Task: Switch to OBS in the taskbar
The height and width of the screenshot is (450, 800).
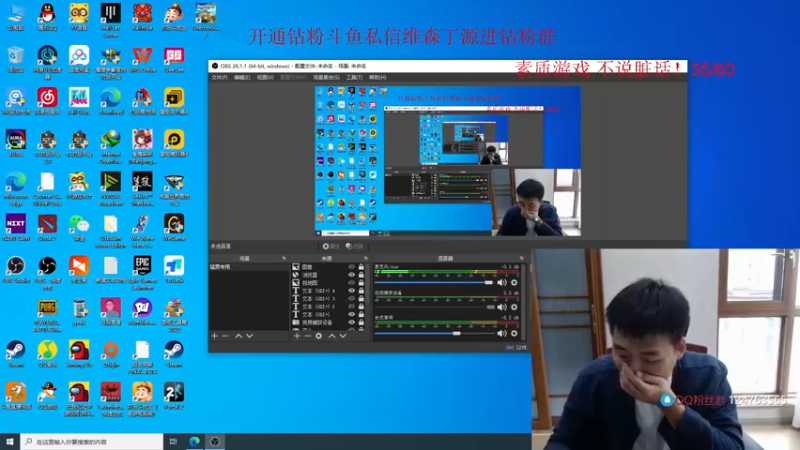Action: pos(215,442)
